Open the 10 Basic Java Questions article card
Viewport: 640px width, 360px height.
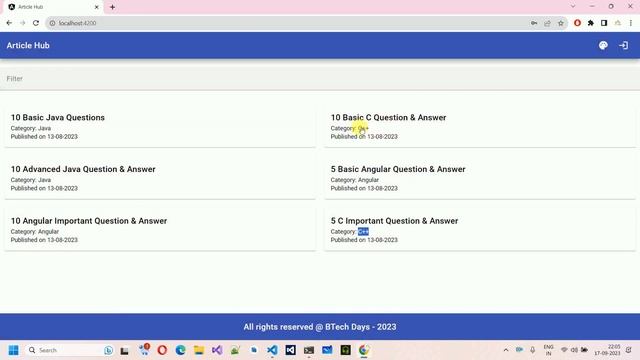click(160, 126)
